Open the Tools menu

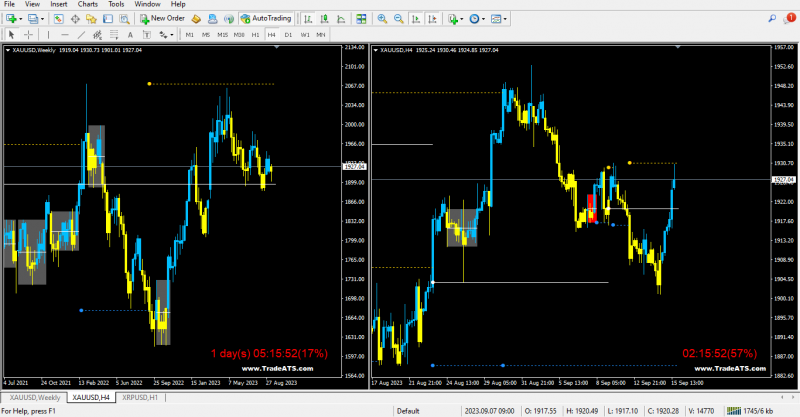tap(116, 4)
